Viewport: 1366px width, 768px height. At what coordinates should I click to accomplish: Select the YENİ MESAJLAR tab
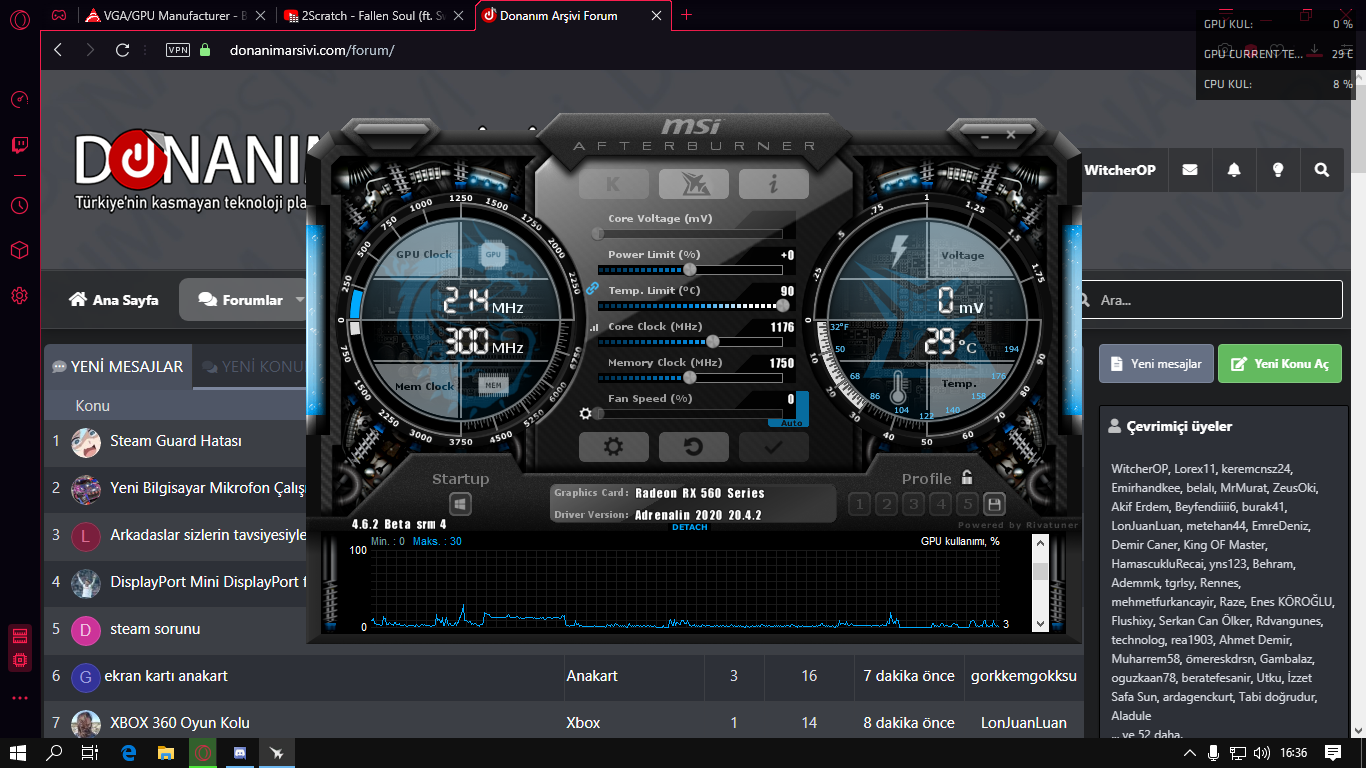[118, 367]
